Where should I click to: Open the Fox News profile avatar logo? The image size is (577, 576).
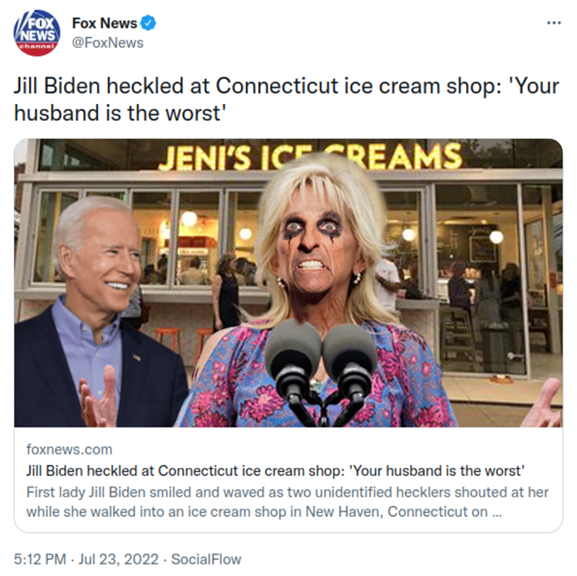point(36,33)
